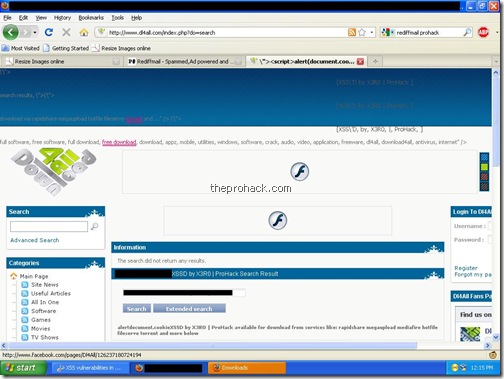Click the horizontal scrollbar left arrow
504x379 pixels.
tap(4, 345)
